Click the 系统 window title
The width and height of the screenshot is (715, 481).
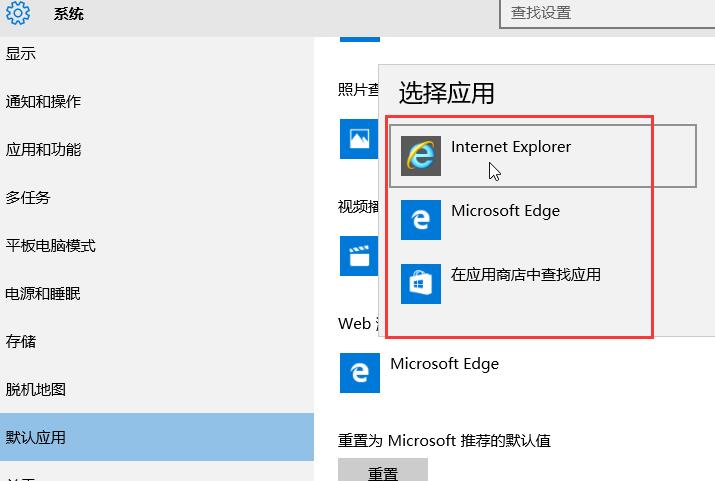tap(68, 14)
